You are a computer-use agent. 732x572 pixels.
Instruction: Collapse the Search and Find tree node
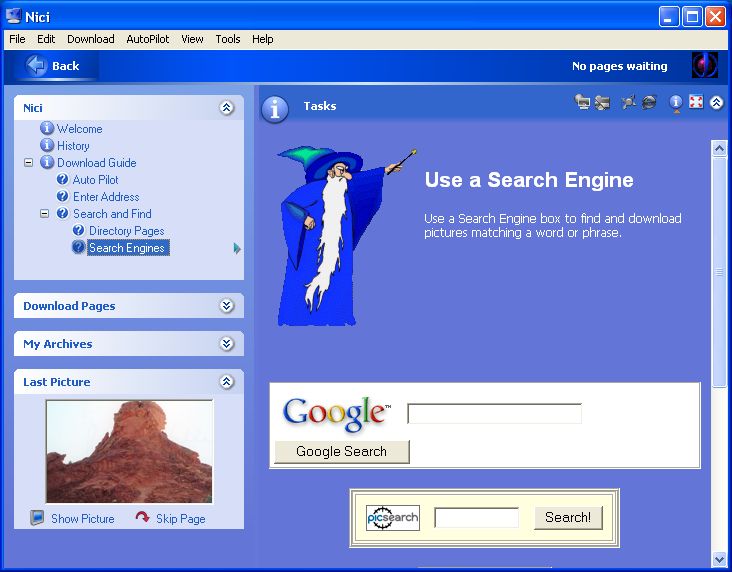coord(44,213)
